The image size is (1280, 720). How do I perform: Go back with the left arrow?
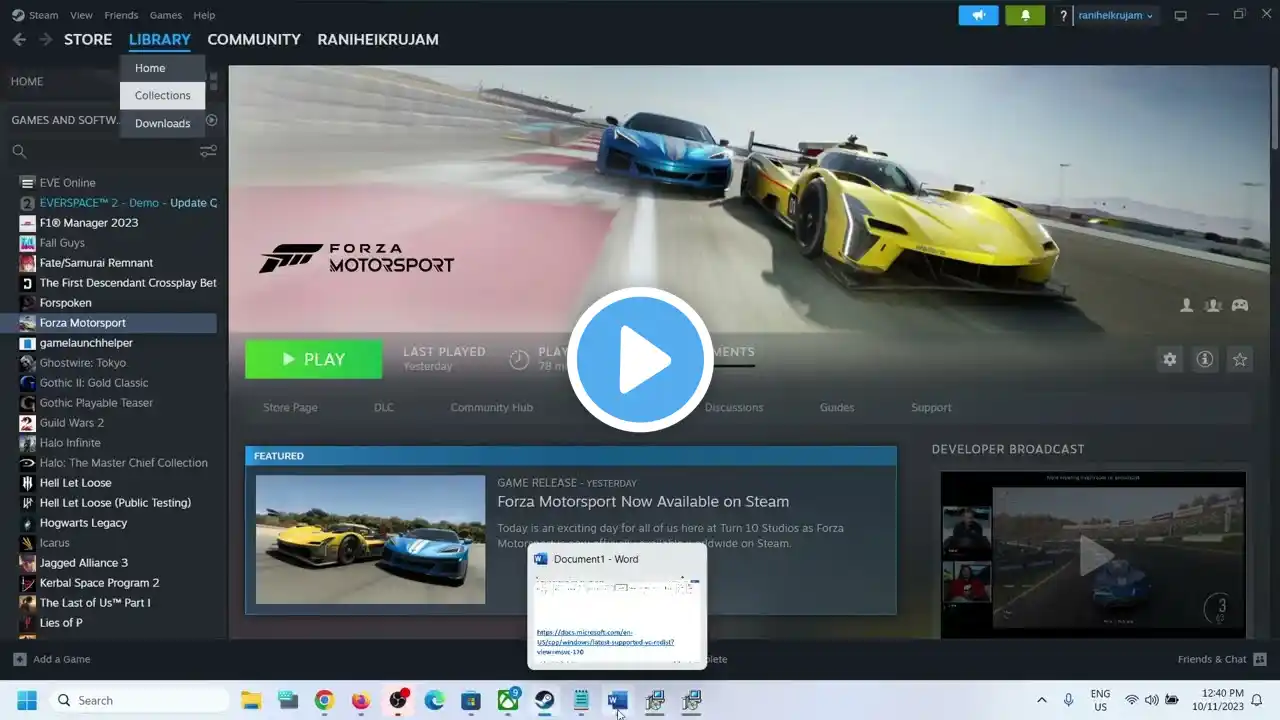(x=19, y=39)
